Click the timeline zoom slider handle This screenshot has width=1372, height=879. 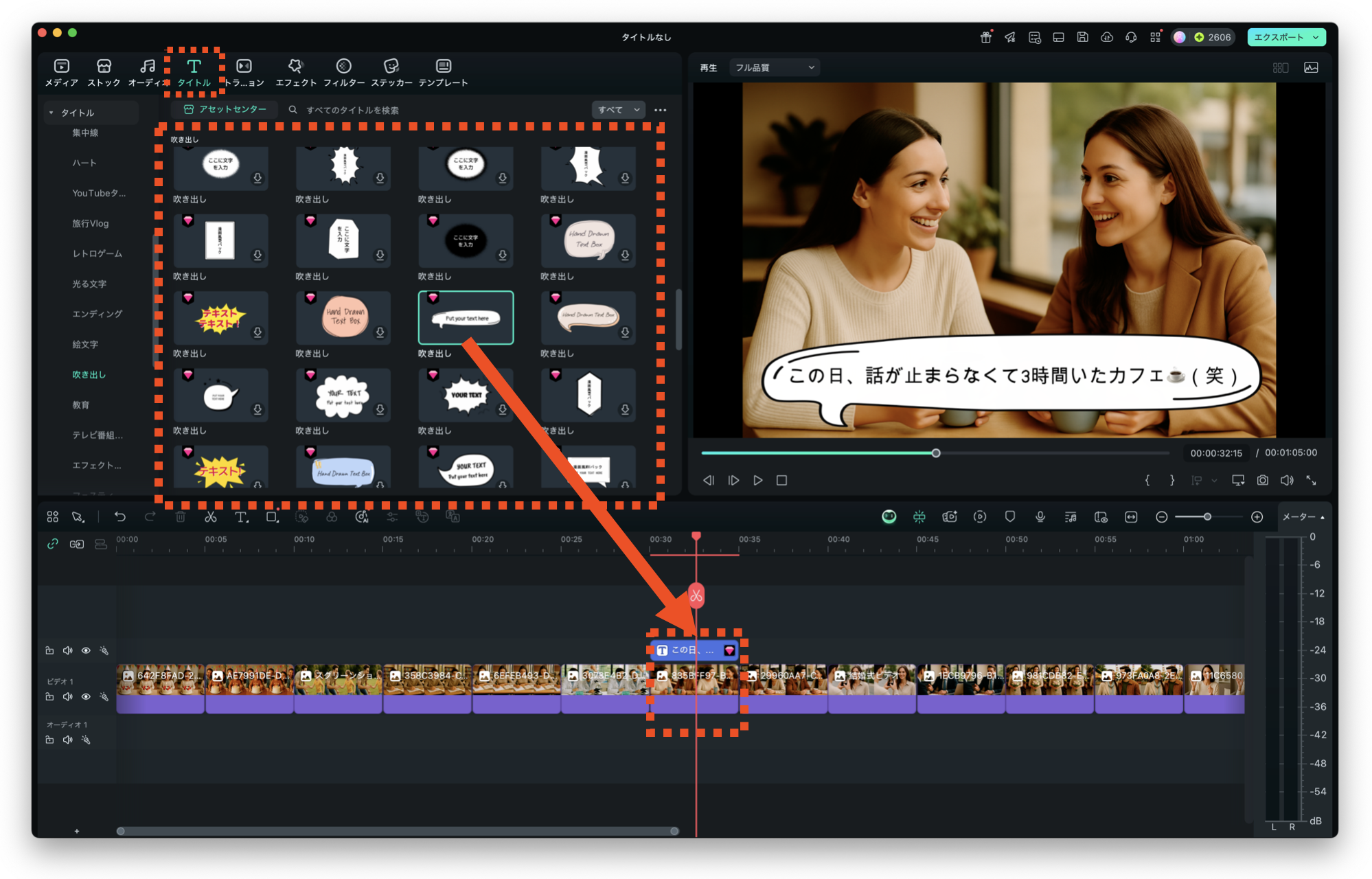point(1207,516)
